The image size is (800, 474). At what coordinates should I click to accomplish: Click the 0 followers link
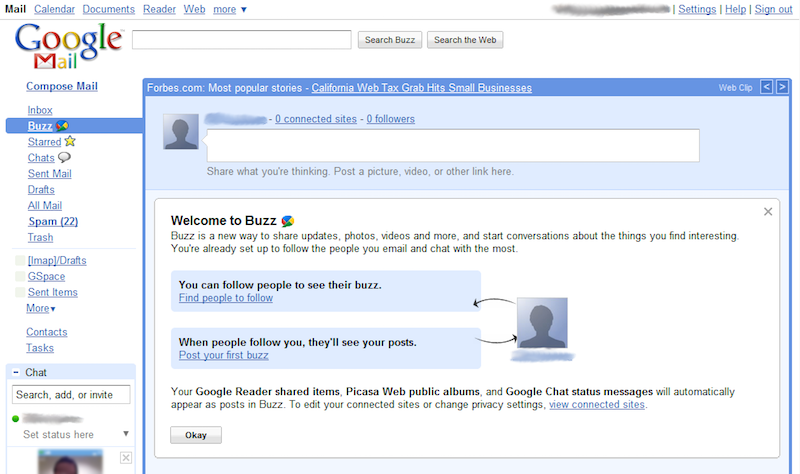(x=390, y=119)
